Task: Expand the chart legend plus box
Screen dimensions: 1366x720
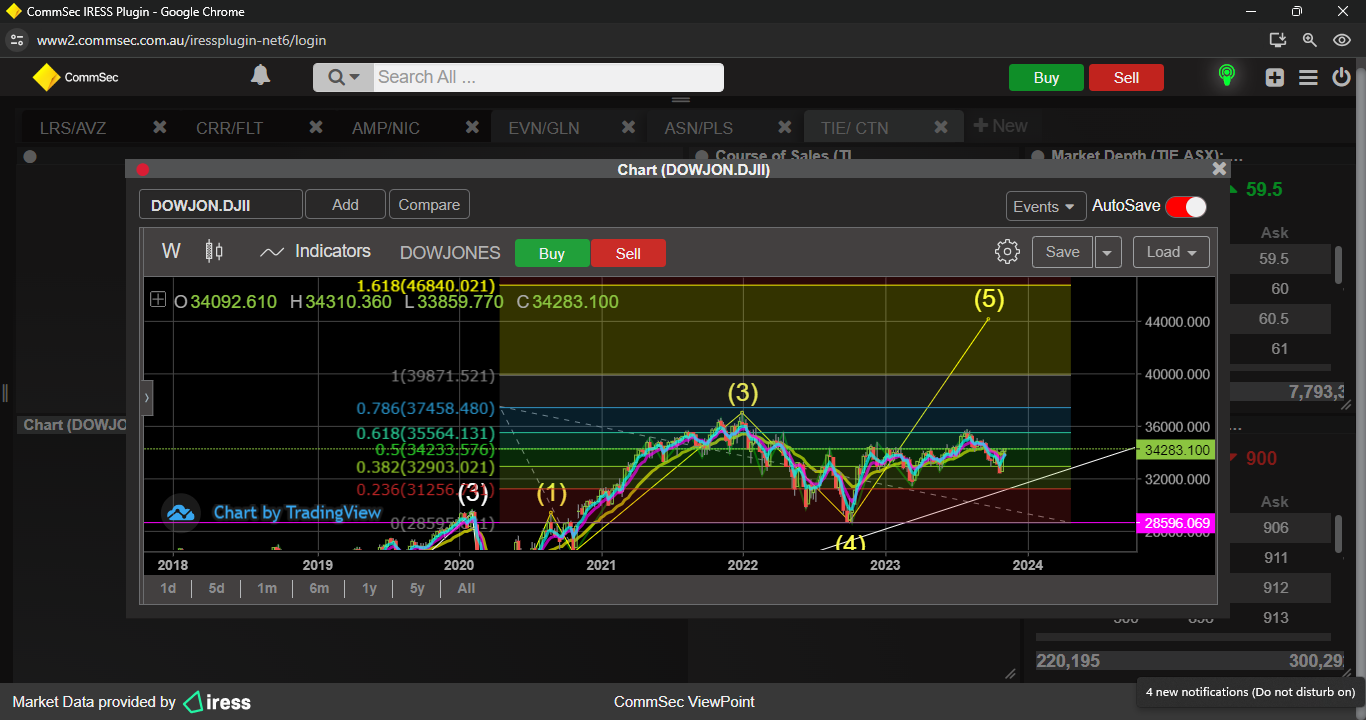Action: [158, 299]
